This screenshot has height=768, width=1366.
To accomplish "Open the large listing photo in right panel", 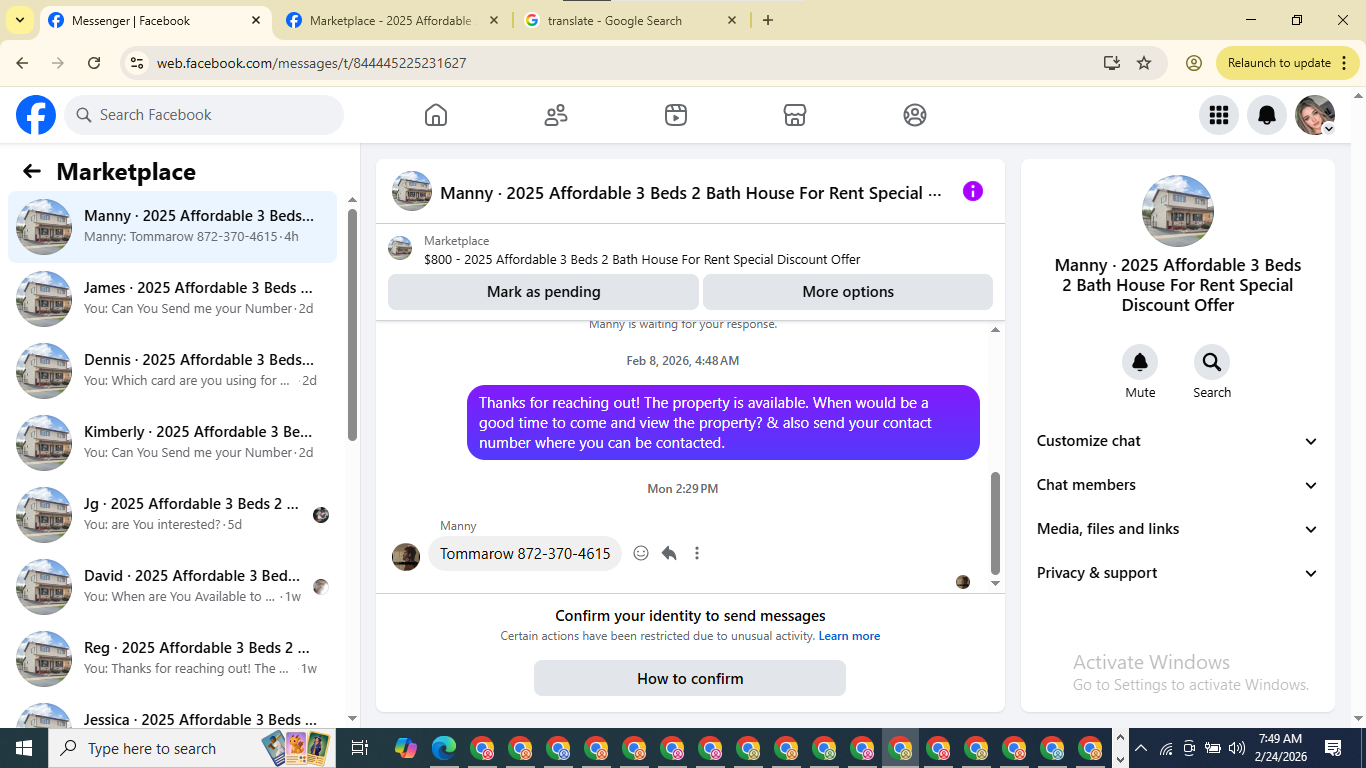I will coord(1178,211).
